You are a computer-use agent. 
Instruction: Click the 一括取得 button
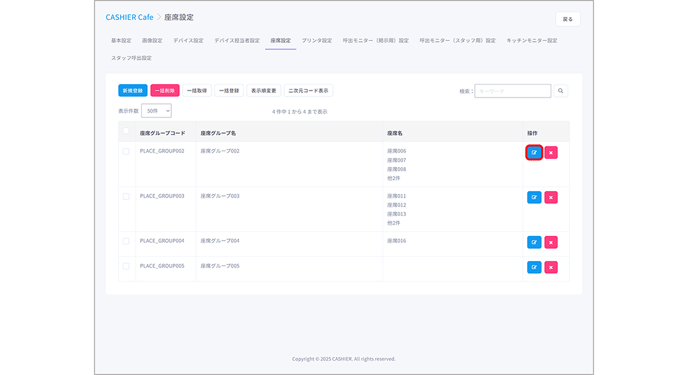(197, 90)
